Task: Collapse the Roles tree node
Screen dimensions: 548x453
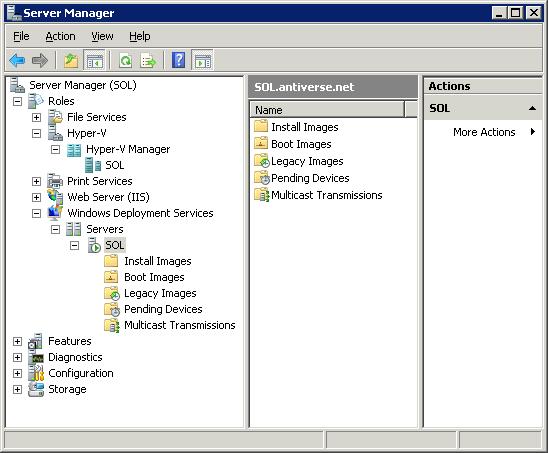Action: tap(17, 102)
